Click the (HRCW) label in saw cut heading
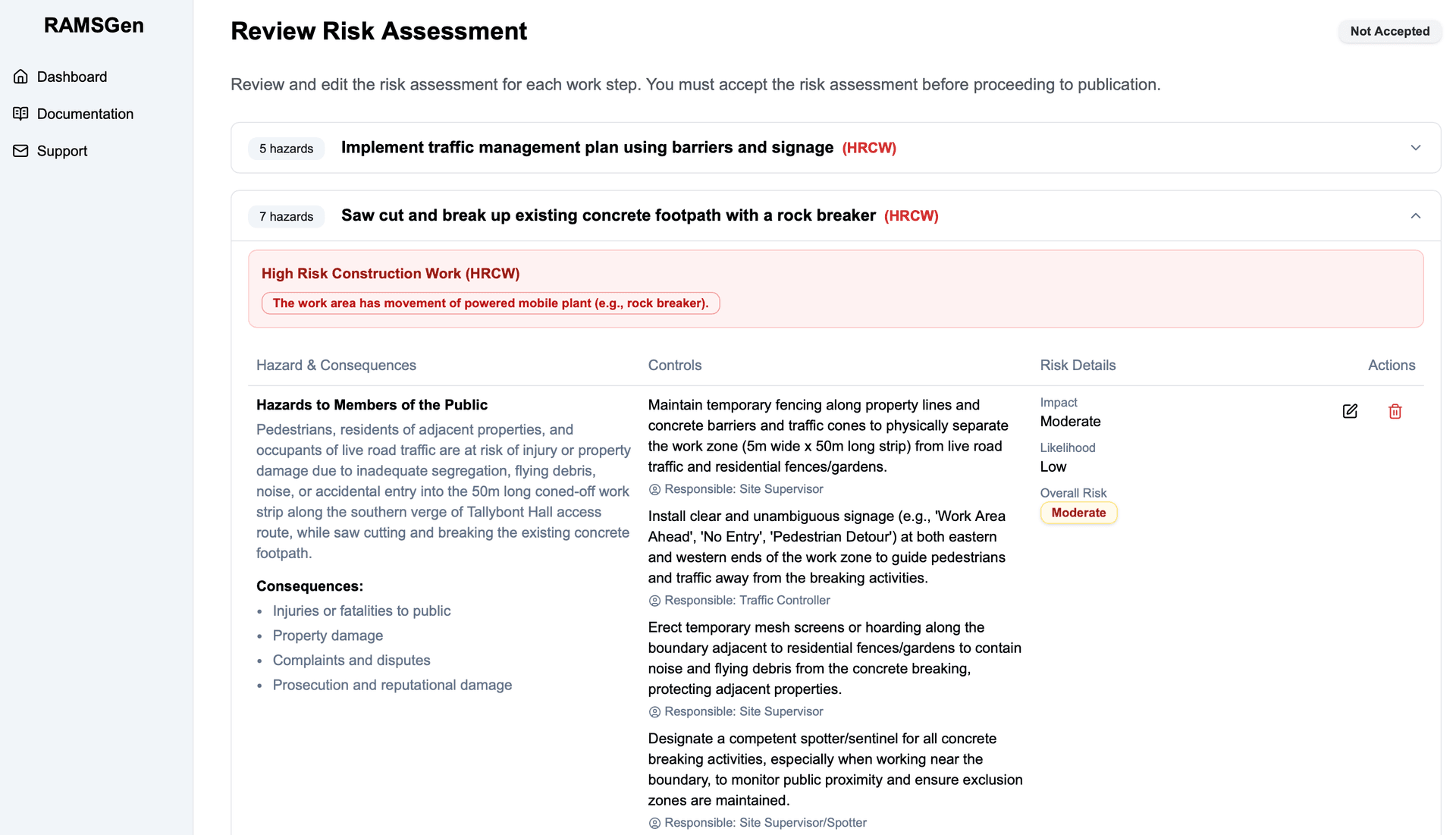1456x835 pixels. click(x=911, y=215)
